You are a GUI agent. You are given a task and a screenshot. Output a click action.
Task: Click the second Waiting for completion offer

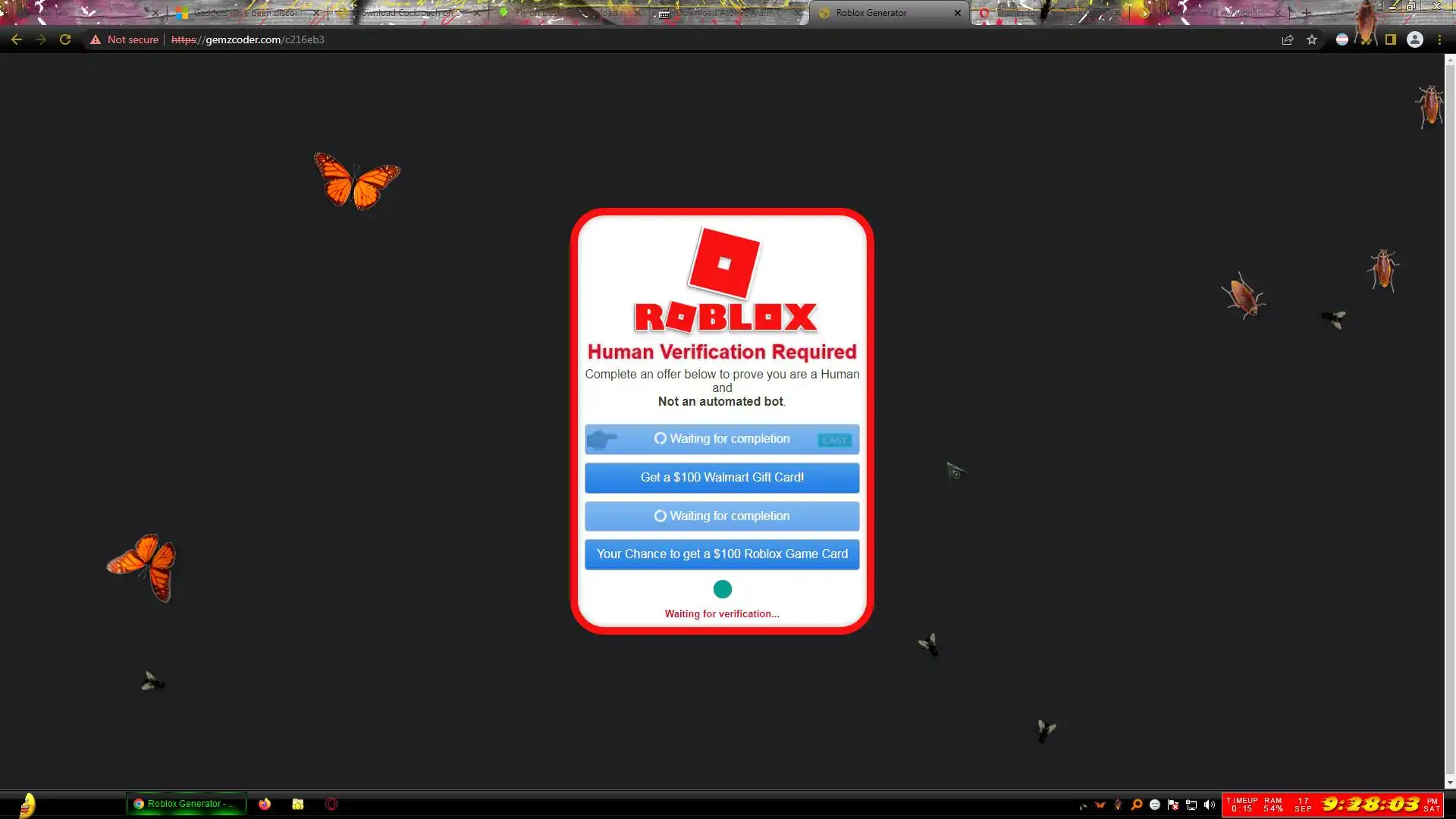coord(722,516)
